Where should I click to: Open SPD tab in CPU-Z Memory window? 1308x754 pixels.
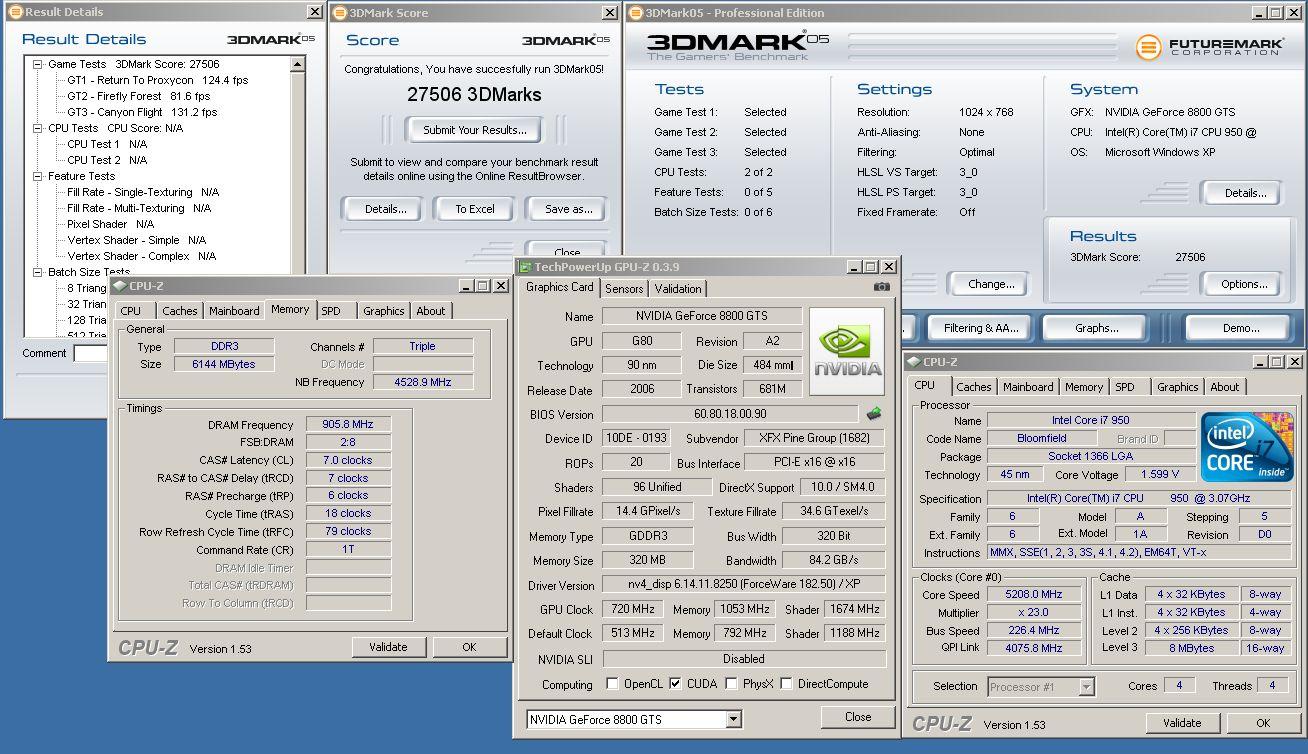tap(331, 311)
